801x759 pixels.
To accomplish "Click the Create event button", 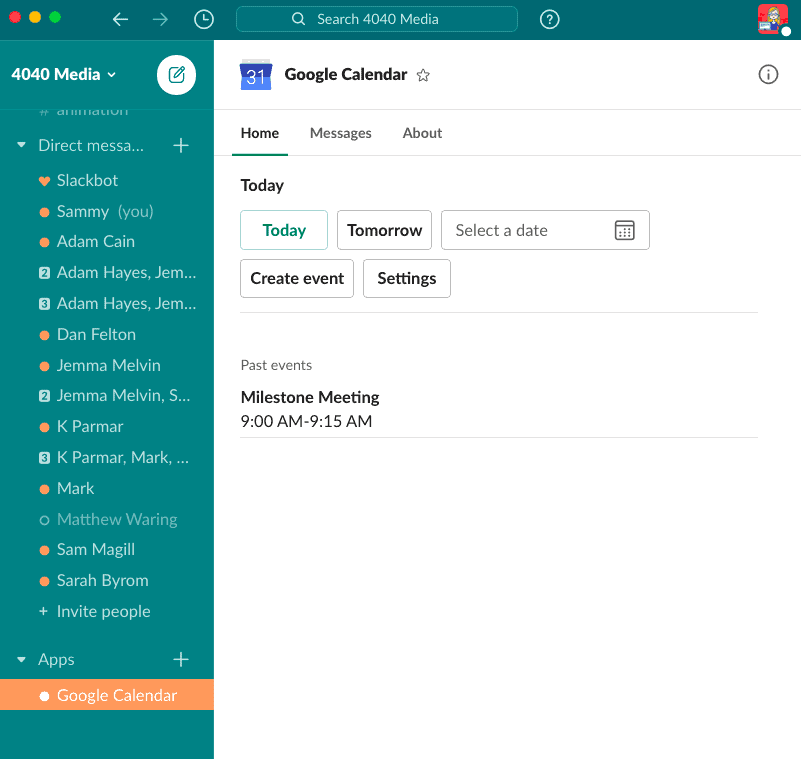I will coord(297,278).
